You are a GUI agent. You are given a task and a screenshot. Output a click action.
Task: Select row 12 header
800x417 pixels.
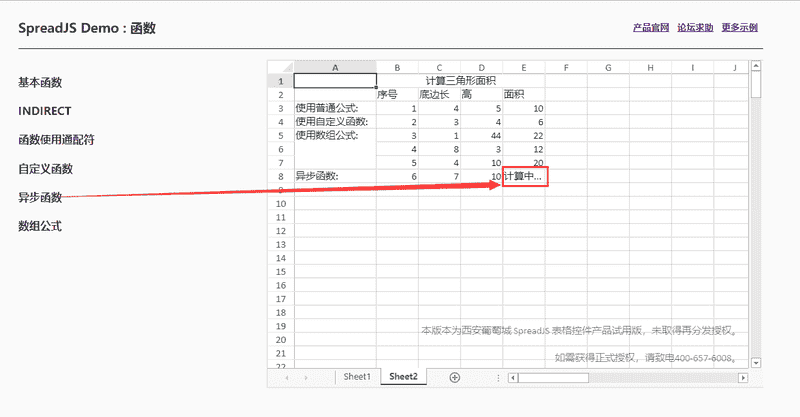coord(281,231)
